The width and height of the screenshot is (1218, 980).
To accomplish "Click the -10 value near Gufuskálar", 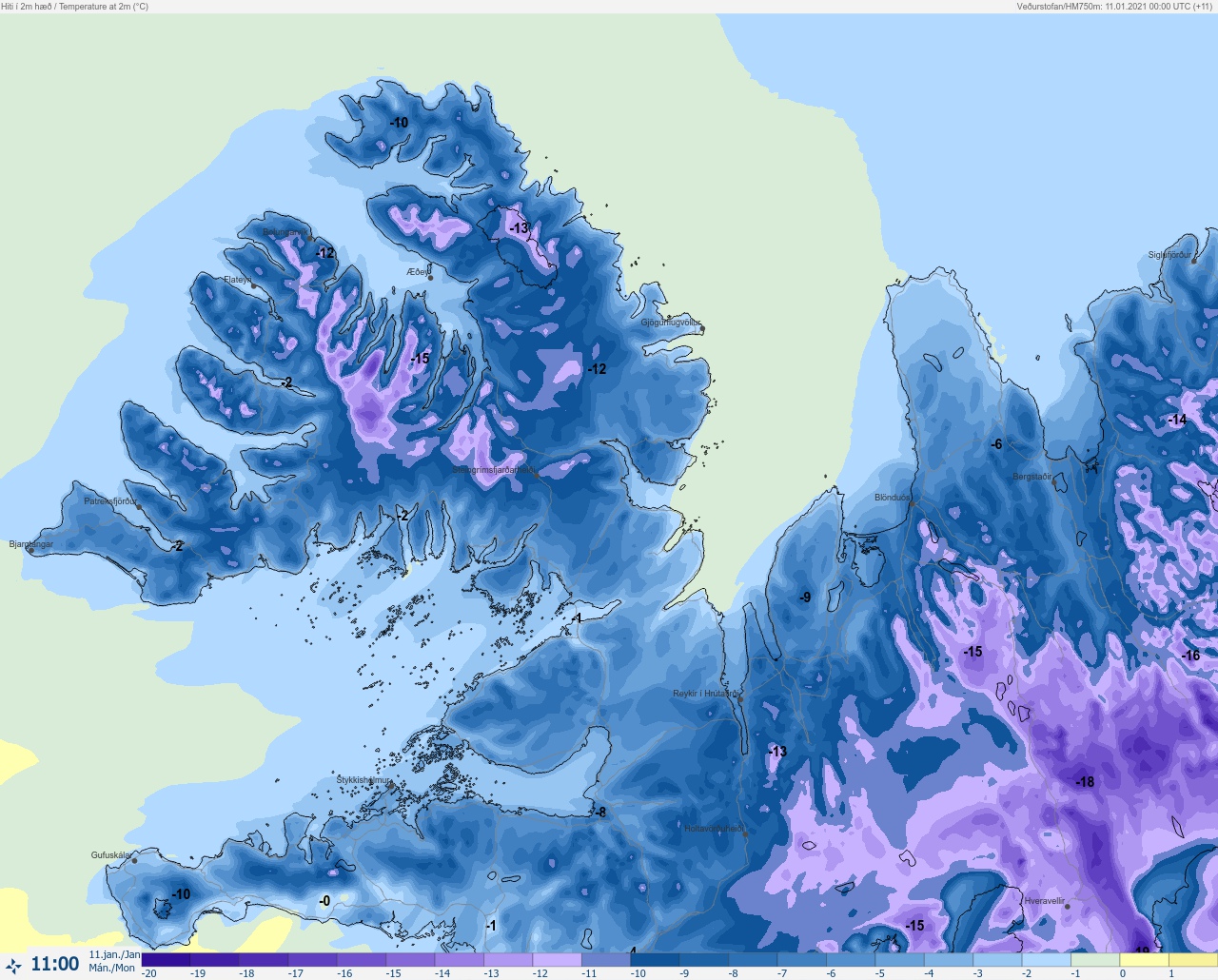I will point(181,894).
